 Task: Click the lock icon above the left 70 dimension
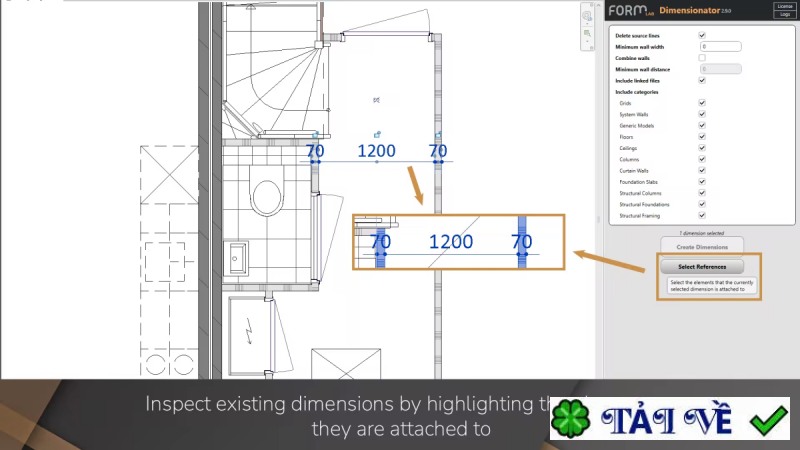(315, 135)
